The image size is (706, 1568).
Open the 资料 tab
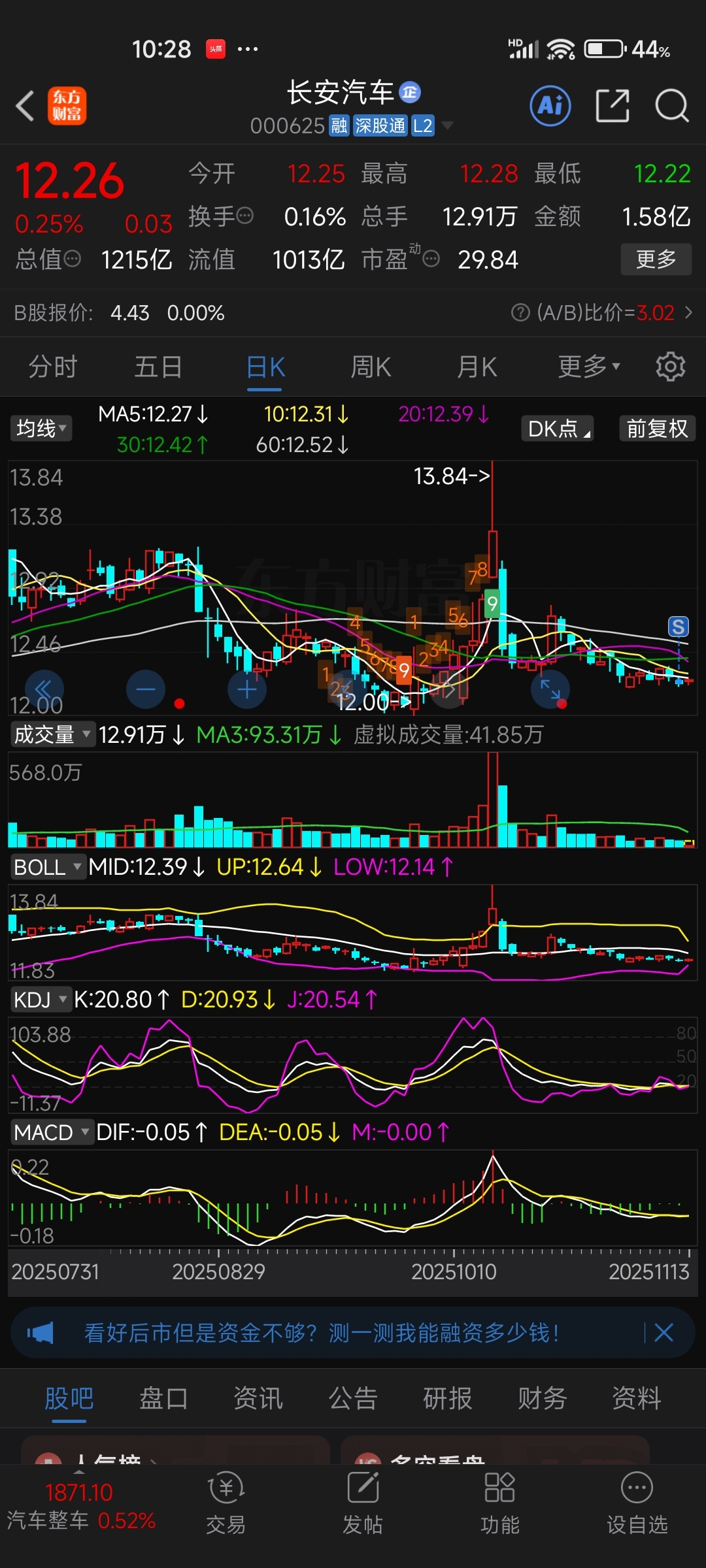pos(637,1398)
